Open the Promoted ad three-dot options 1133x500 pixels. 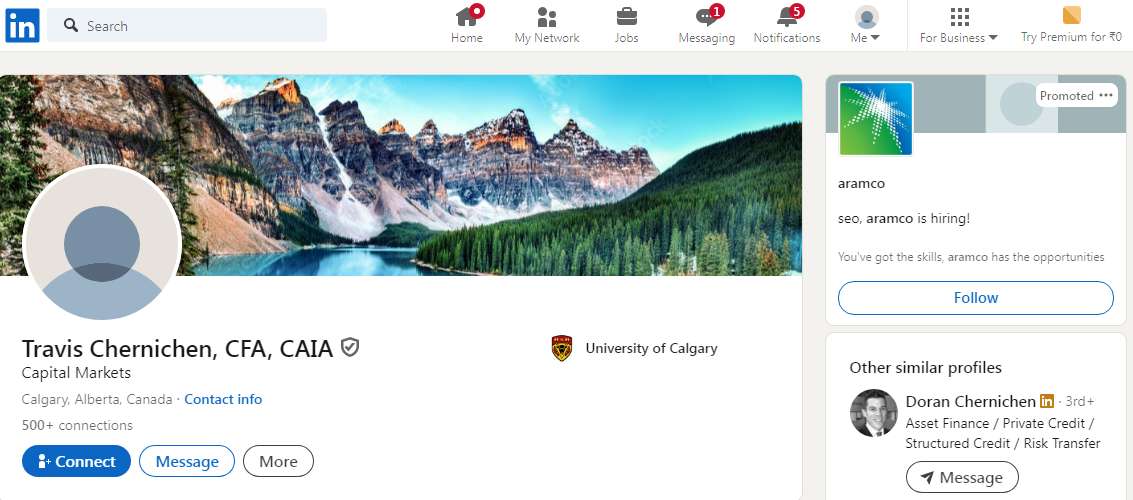[1106, 95]
